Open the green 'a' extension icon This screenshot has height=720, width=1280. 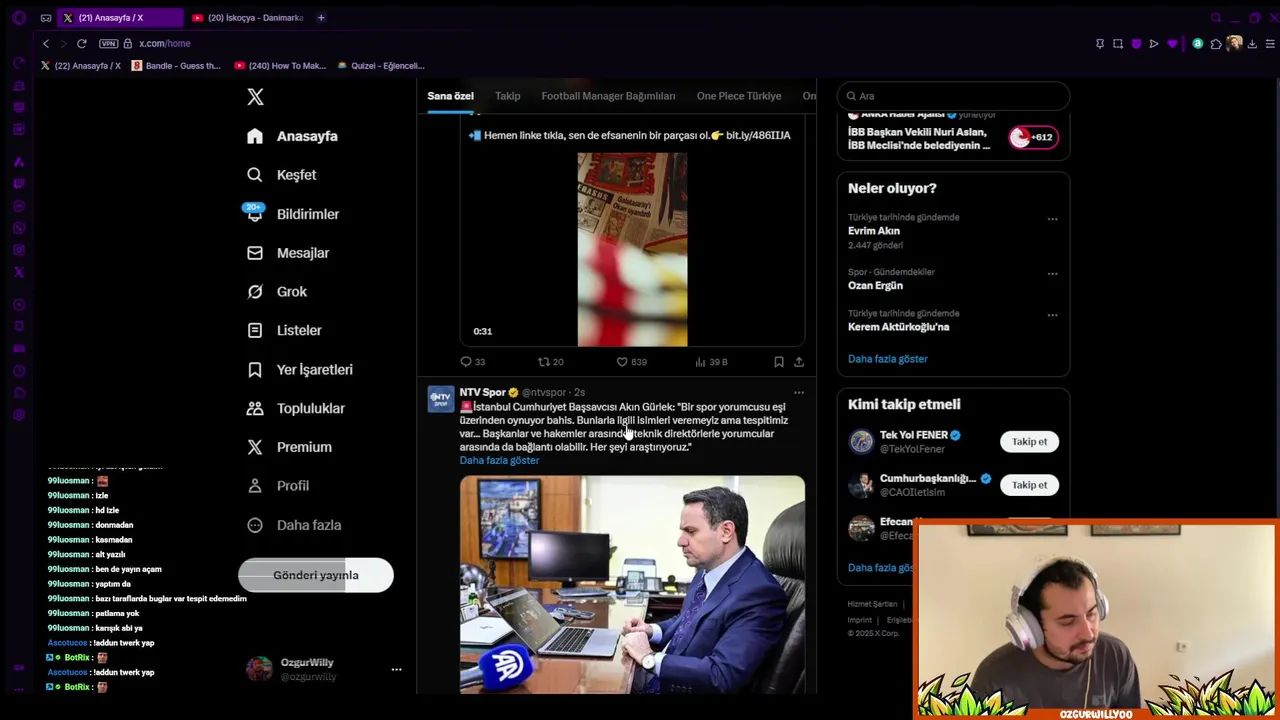pos(1198,44)
